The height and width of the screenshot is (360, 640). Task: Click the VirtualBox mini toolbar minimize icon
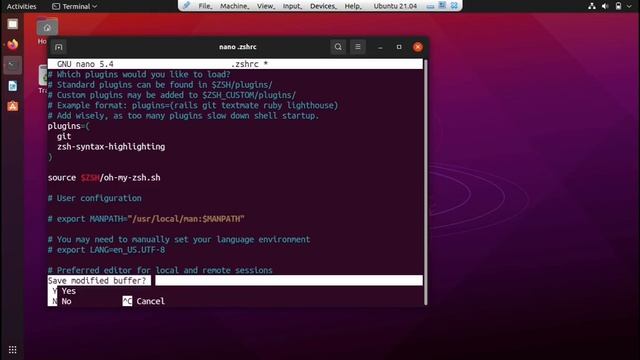(x=430, y=6)
